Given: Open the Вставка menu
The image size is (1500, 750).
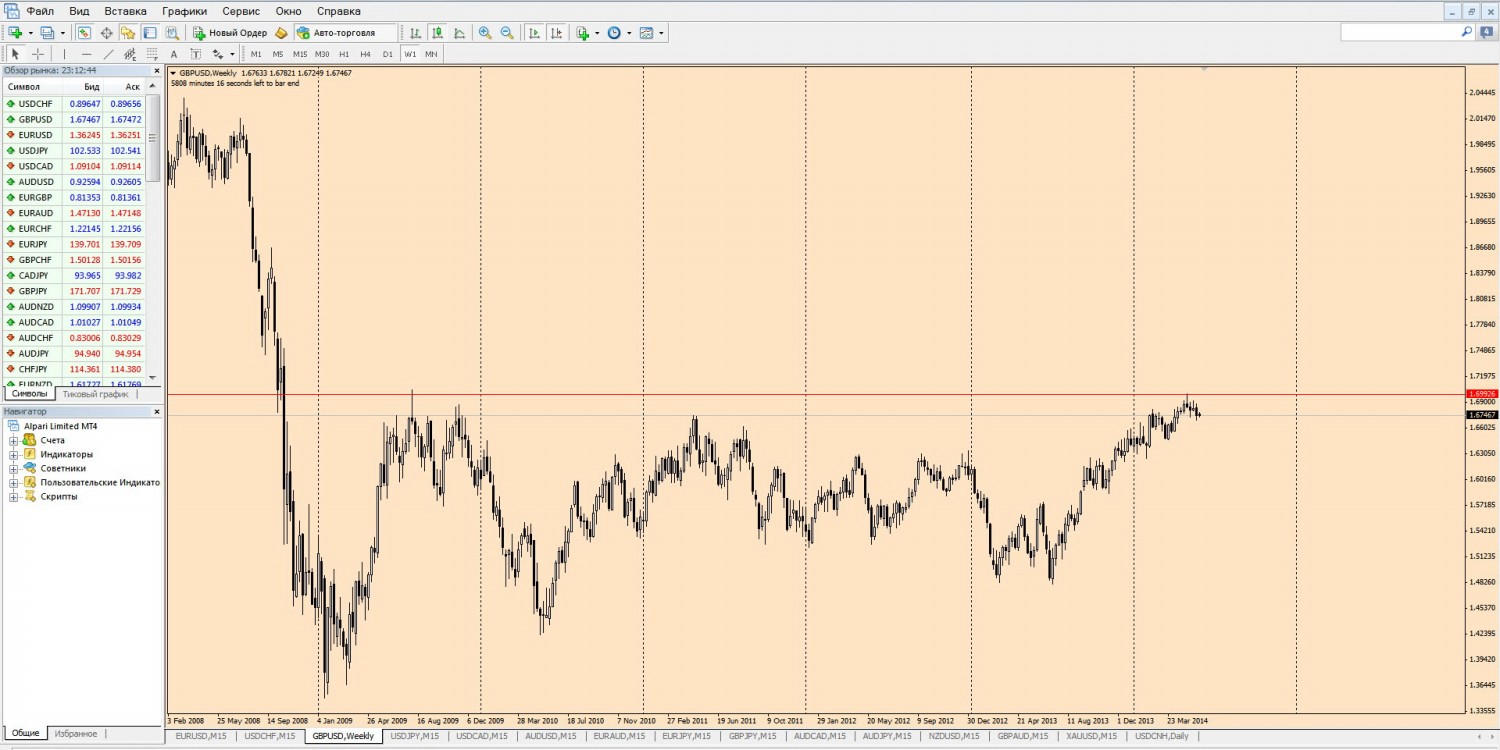Looking at the screenshot, I should pos(125,11).
